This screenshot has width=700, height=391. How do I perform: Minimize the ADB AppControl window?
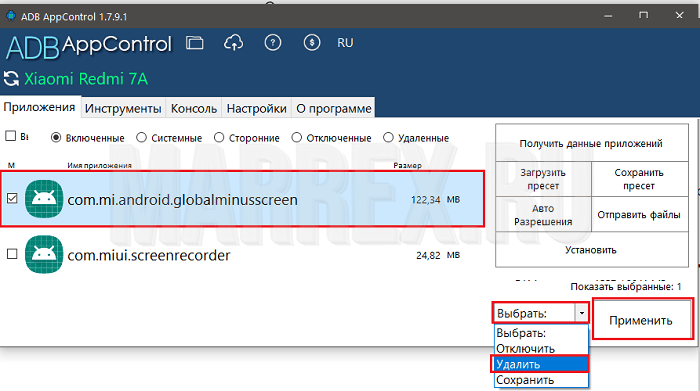point(608,16)
